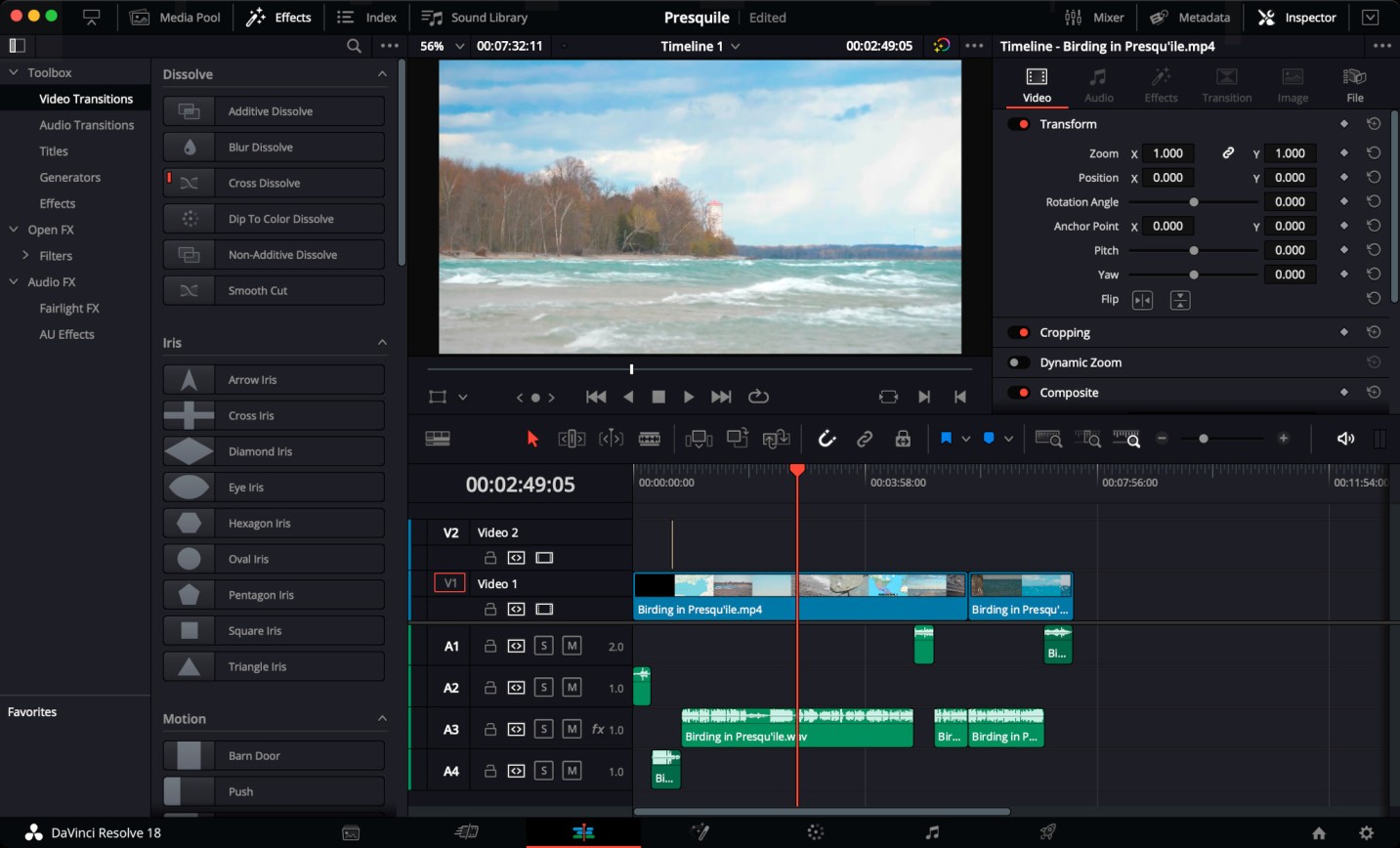Lock the Video 1 track
Viewport: 1400px width, 848px height.
490,609
